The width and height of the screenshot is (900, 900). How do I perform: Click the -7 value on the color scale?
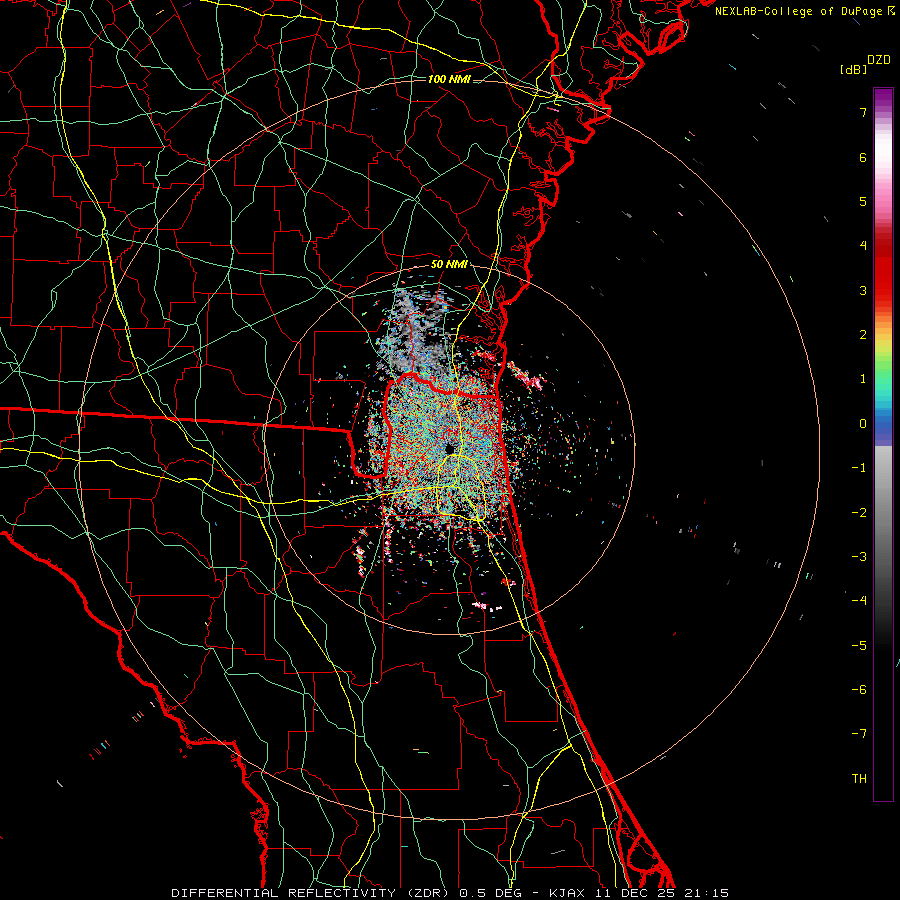pos(859,734)
